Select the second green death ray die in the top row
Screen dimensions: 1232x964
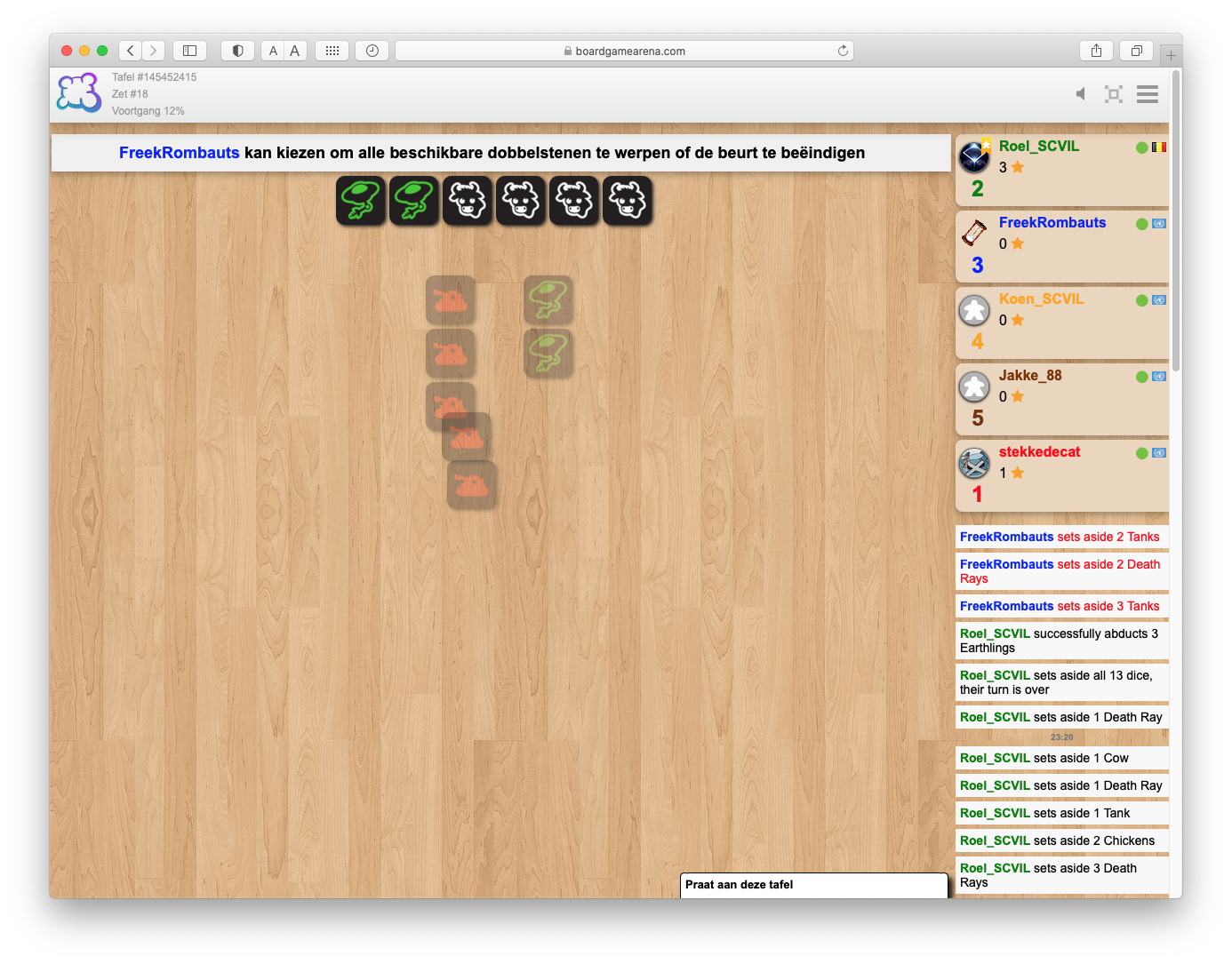414,200
